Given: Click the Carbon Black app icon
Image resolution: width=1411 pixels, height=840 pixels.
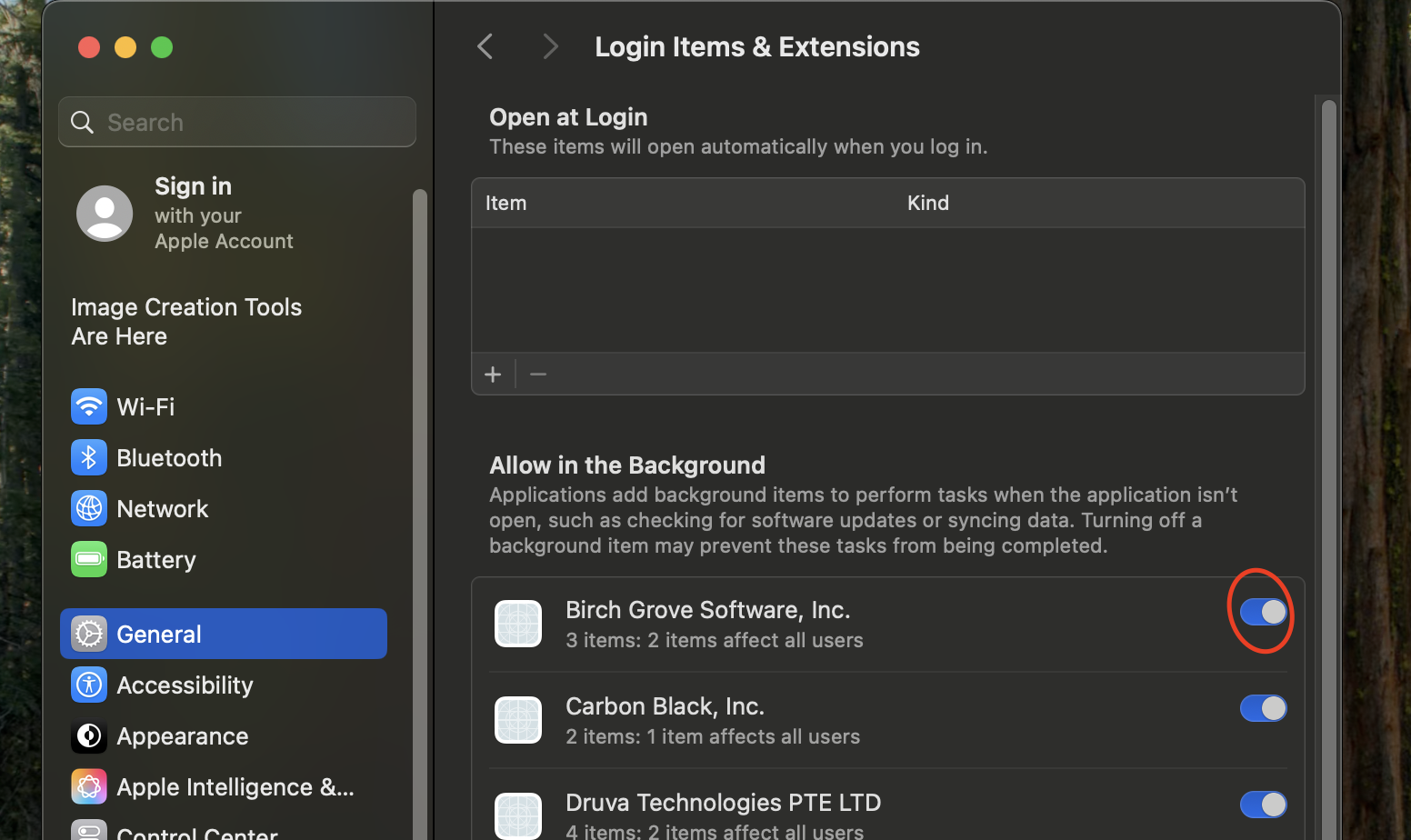Looking at the screenshot, I should tap(518, 720).
